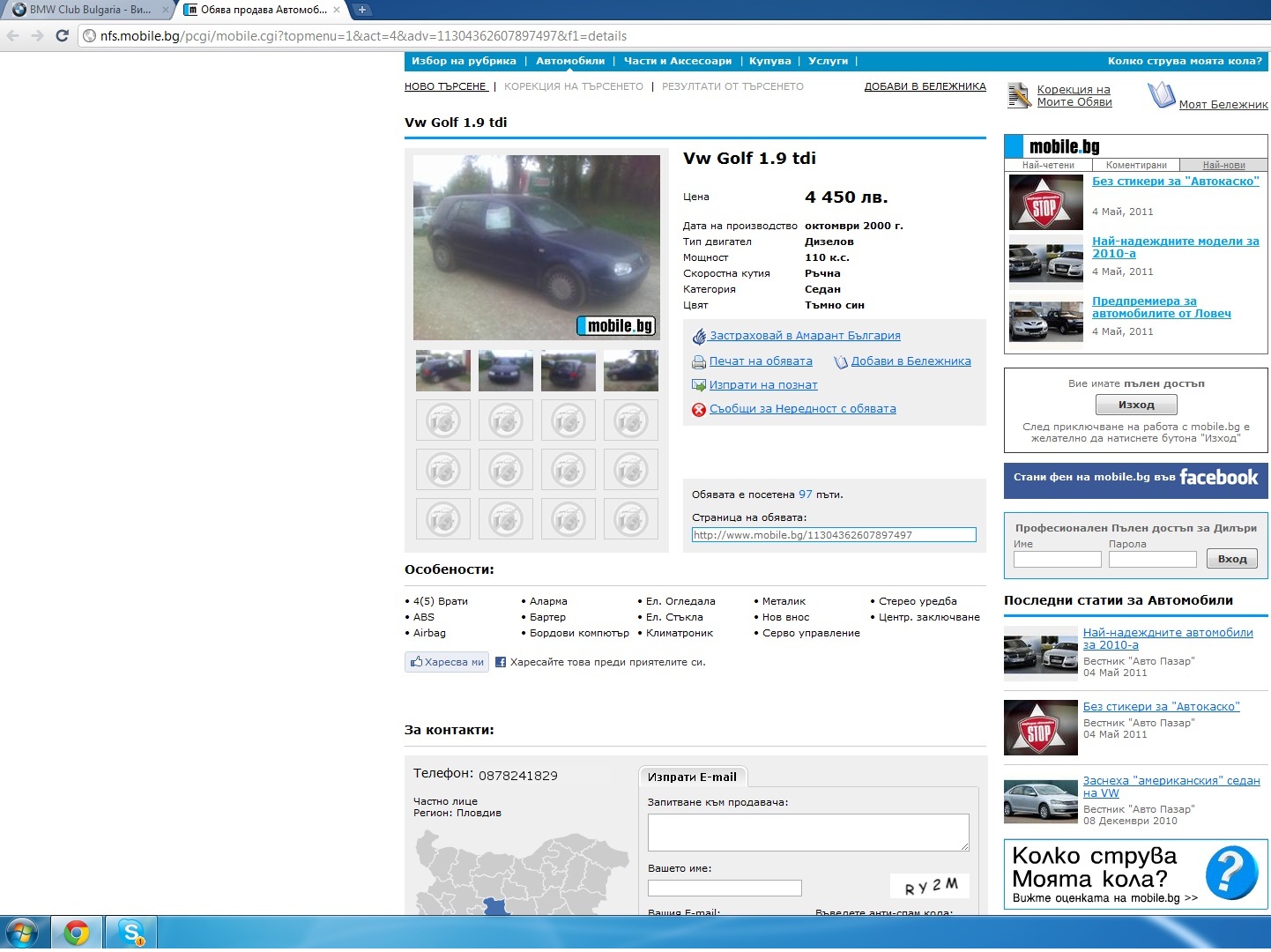Open Без стикери за Автокаско headline
1271x952 pixels.
click(1176, 181)
